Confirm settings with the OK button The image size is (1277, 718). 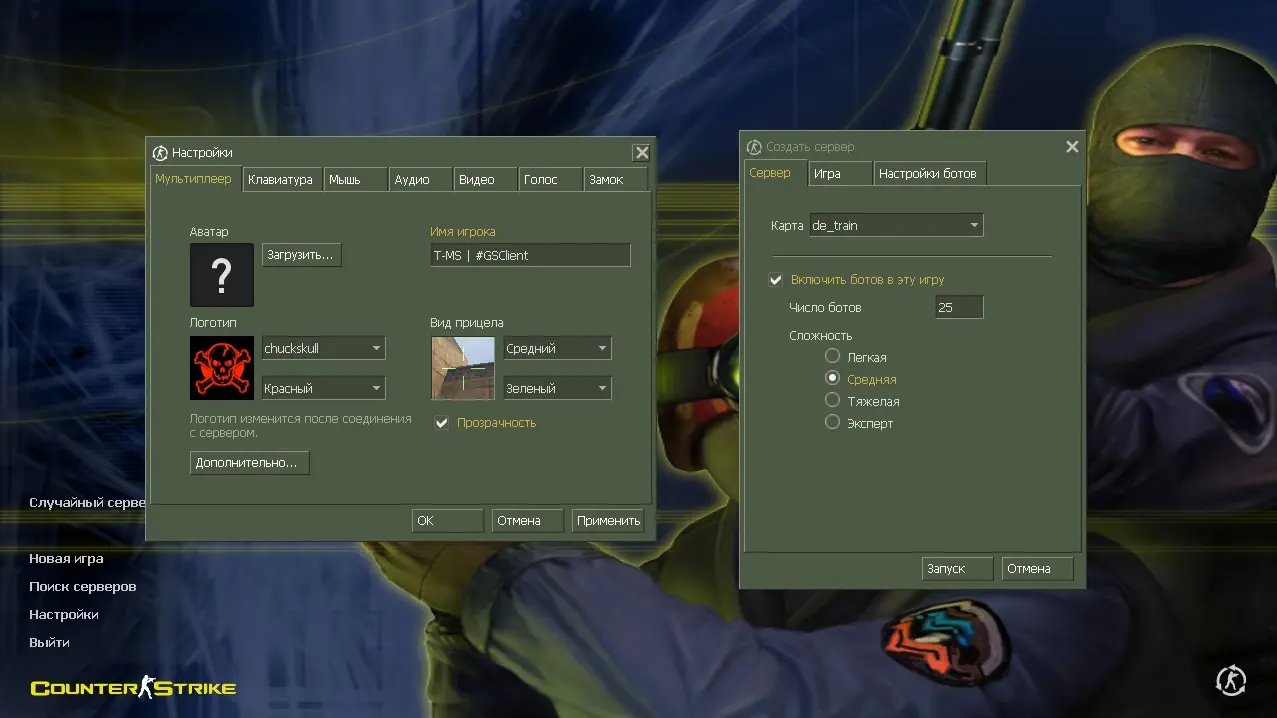(448, 521)
